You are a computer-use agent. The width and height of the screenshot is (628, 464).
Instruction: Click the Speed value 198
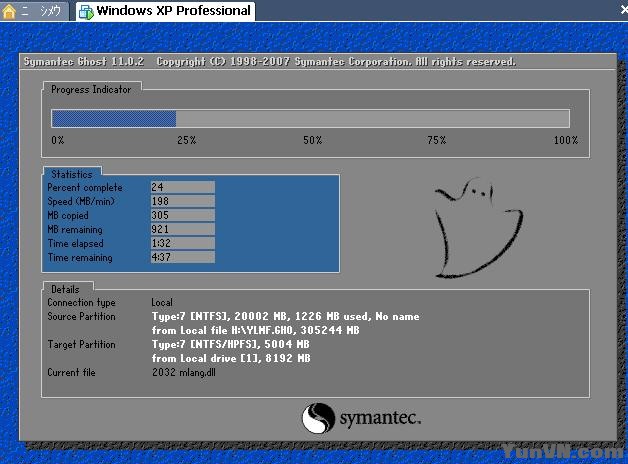(183, 201)
